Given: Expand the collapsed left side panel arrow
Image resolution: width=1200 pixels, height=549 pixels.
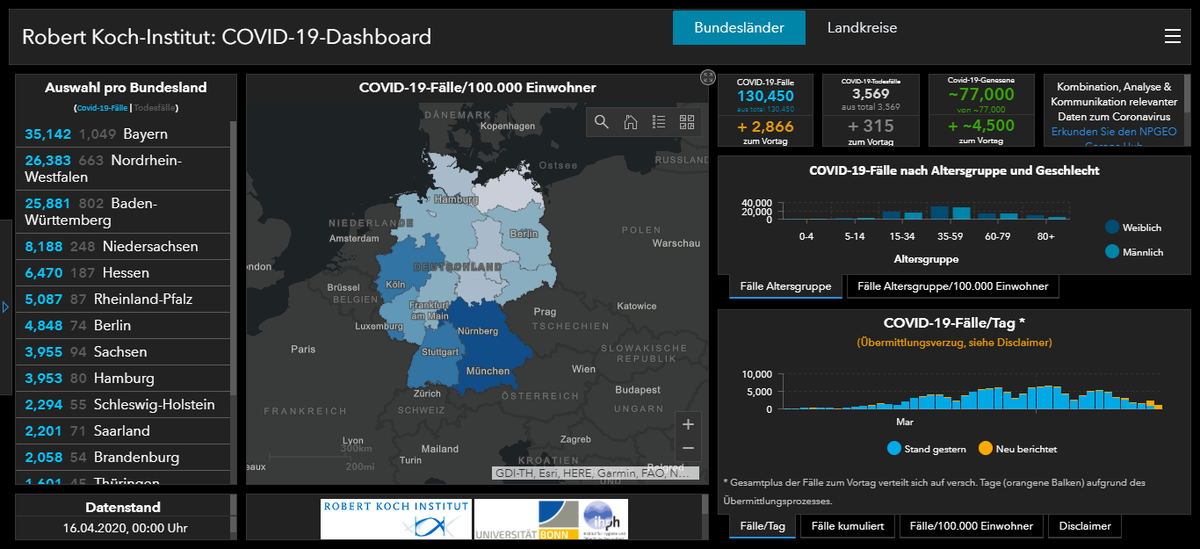Looking at the screenshot, I should 5,307.
